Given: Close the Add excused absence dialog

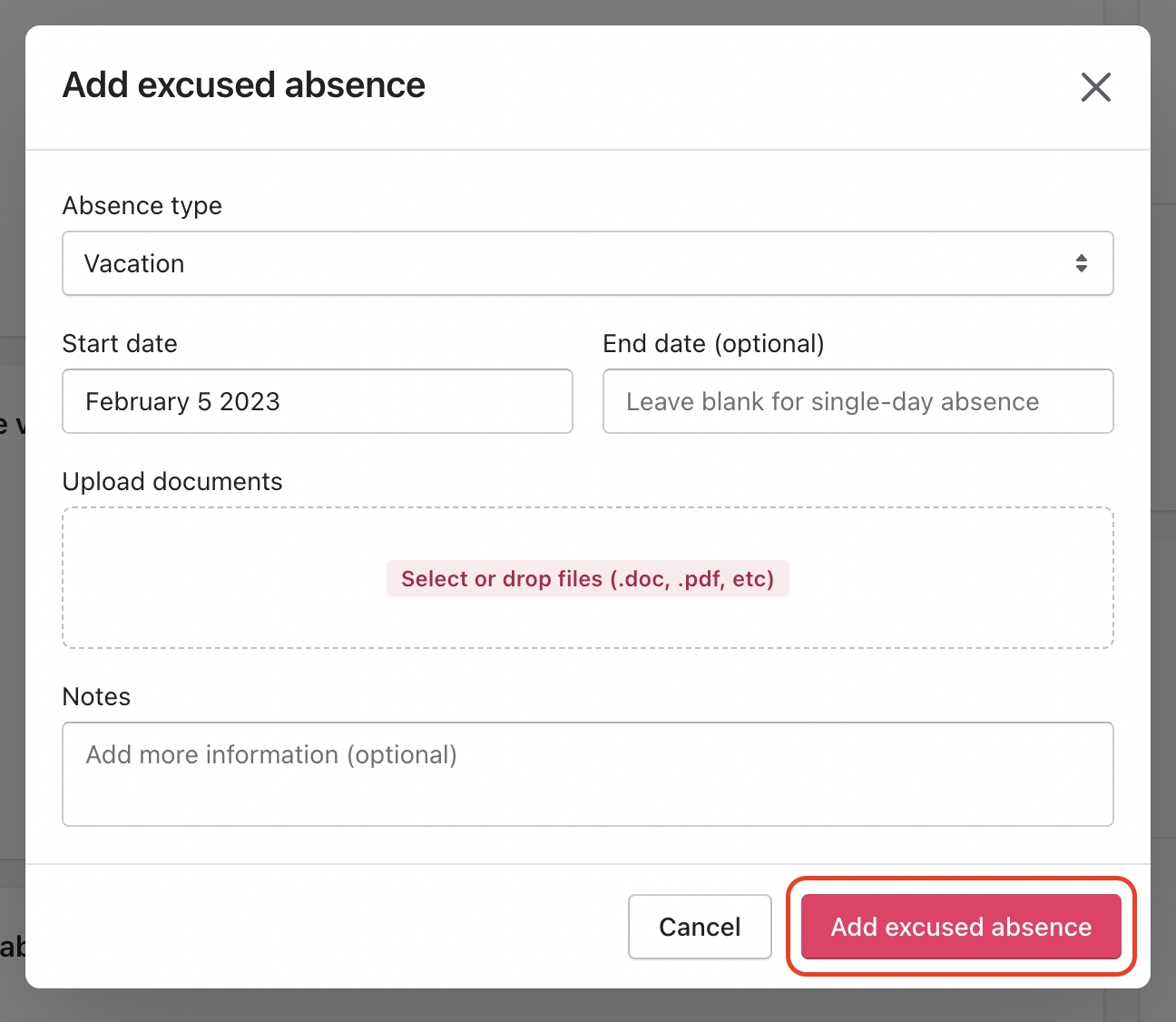Looking at the screenshot, I should tap(1095, 87).
